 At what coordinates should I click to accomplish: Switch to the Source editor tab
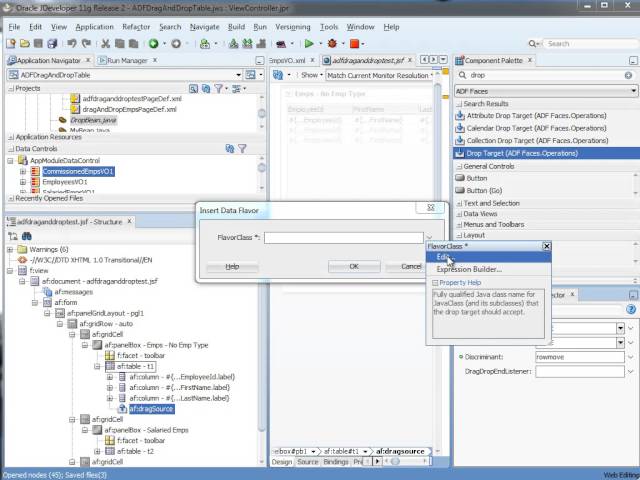307,462
